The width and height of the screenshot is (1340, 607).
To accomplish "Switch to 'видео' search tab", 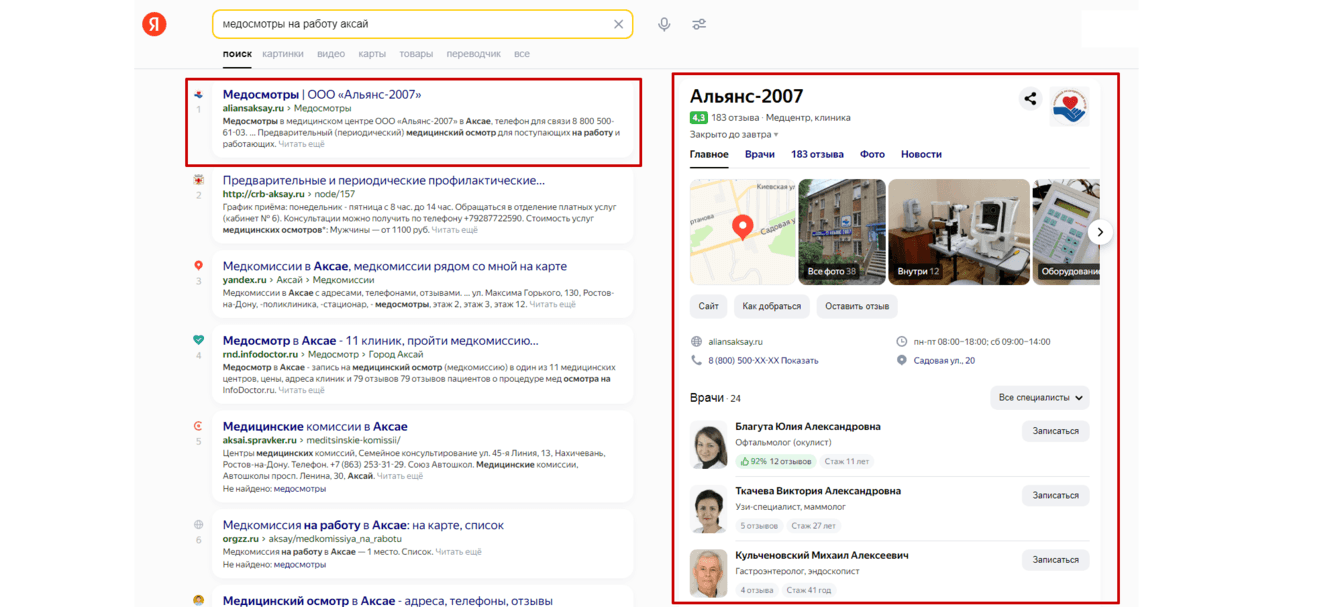I will [x=331, y=54].
